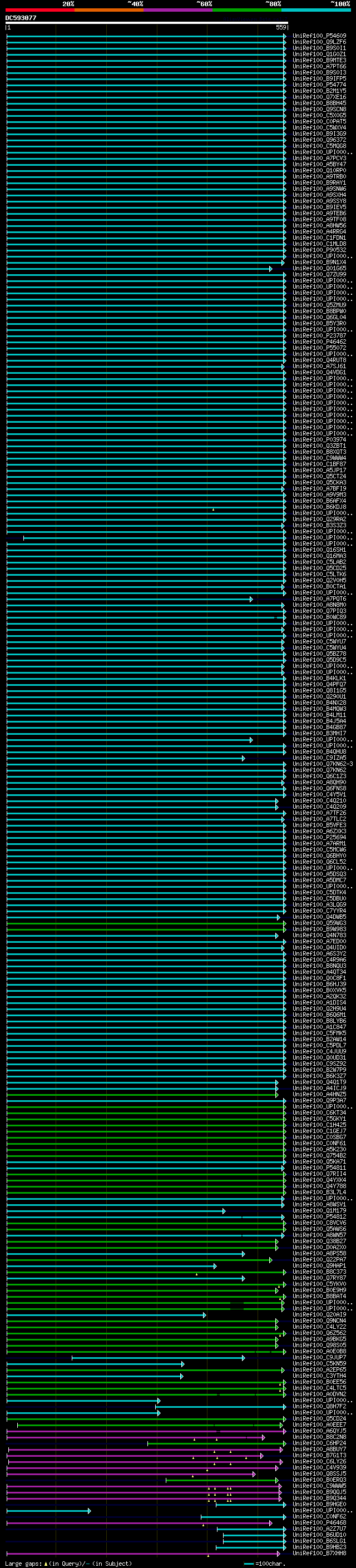Click the red ~20% identity legend bar
This screenshot has width=356, height=1568.
tap(40, 10)
